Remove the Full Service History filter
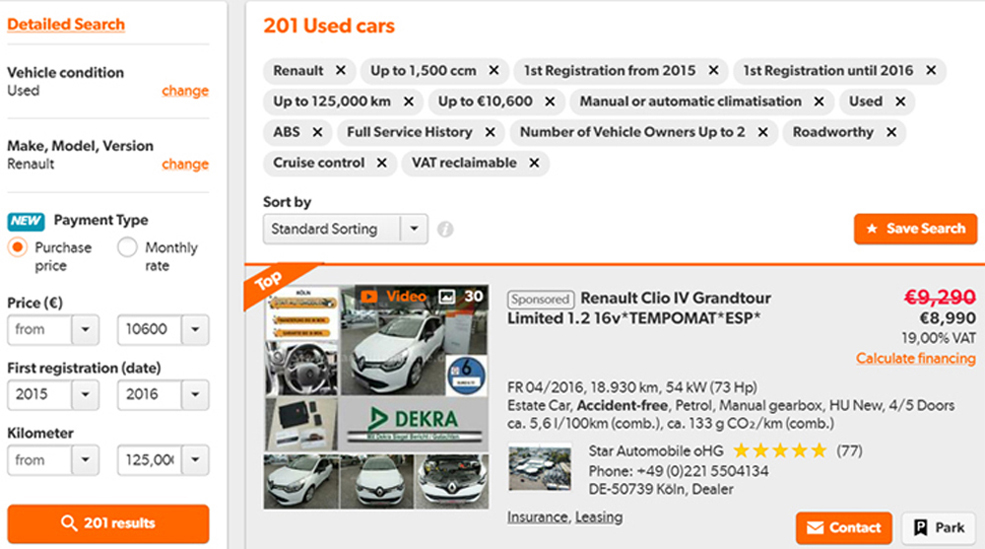985x549 pixels. coord(489,132)
